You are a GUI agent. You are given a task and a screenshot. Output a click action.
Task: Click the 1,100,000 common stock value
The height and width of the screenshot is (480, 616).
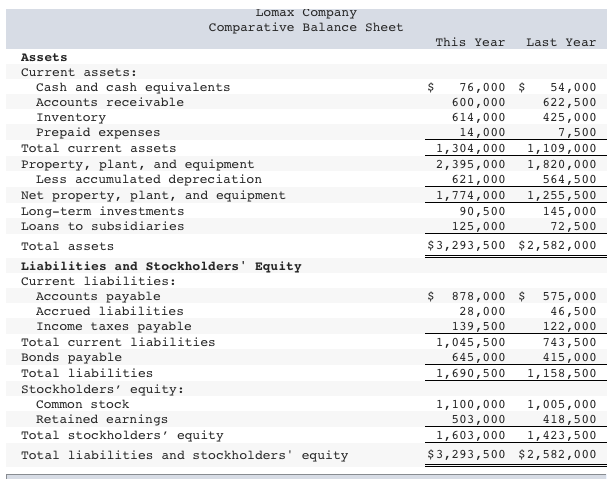pos(471,404)
